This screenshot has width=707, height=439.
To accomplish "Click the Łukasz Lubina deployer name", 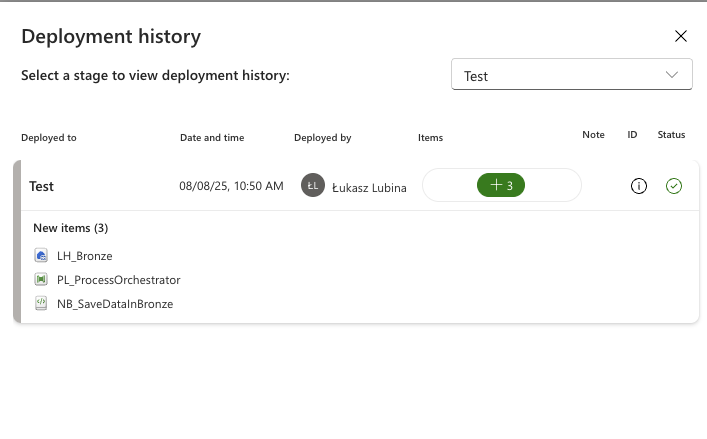I will pyautogui.click(x=369, y=187).
